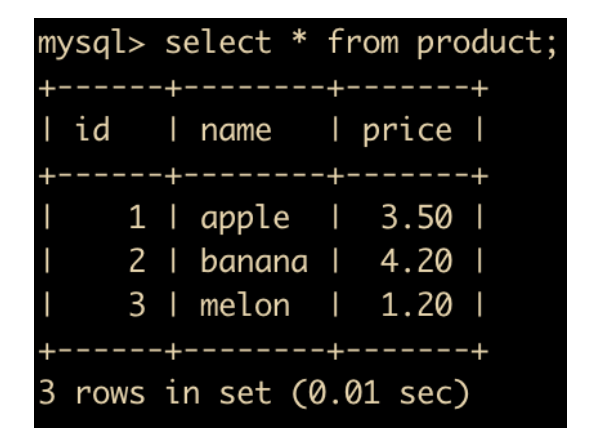Viewport: 592px width, 447px height.
Task: Click the table name product; in the query
Action: click(487, 43)
